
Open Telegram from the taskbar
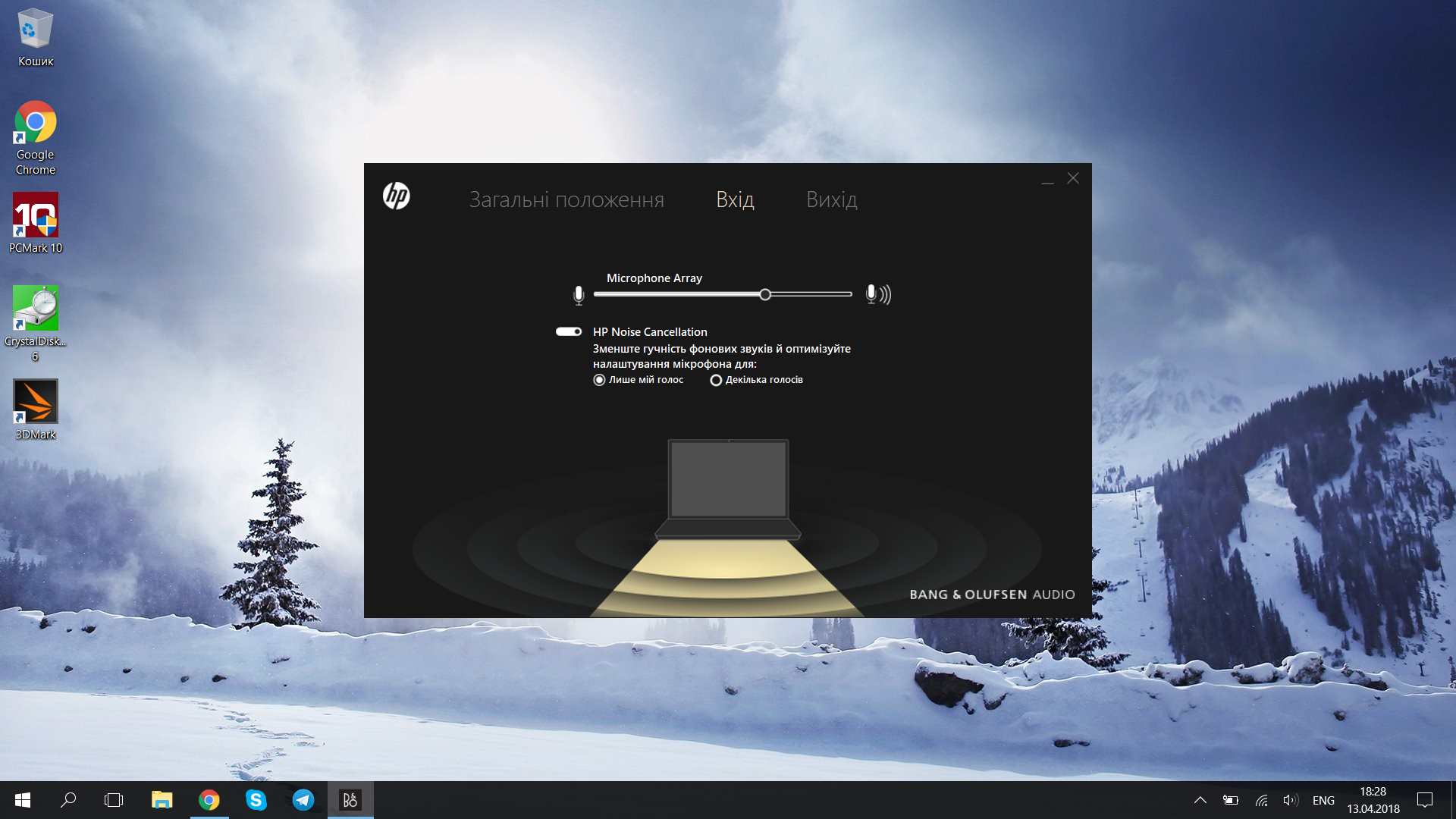coord(303,800)
